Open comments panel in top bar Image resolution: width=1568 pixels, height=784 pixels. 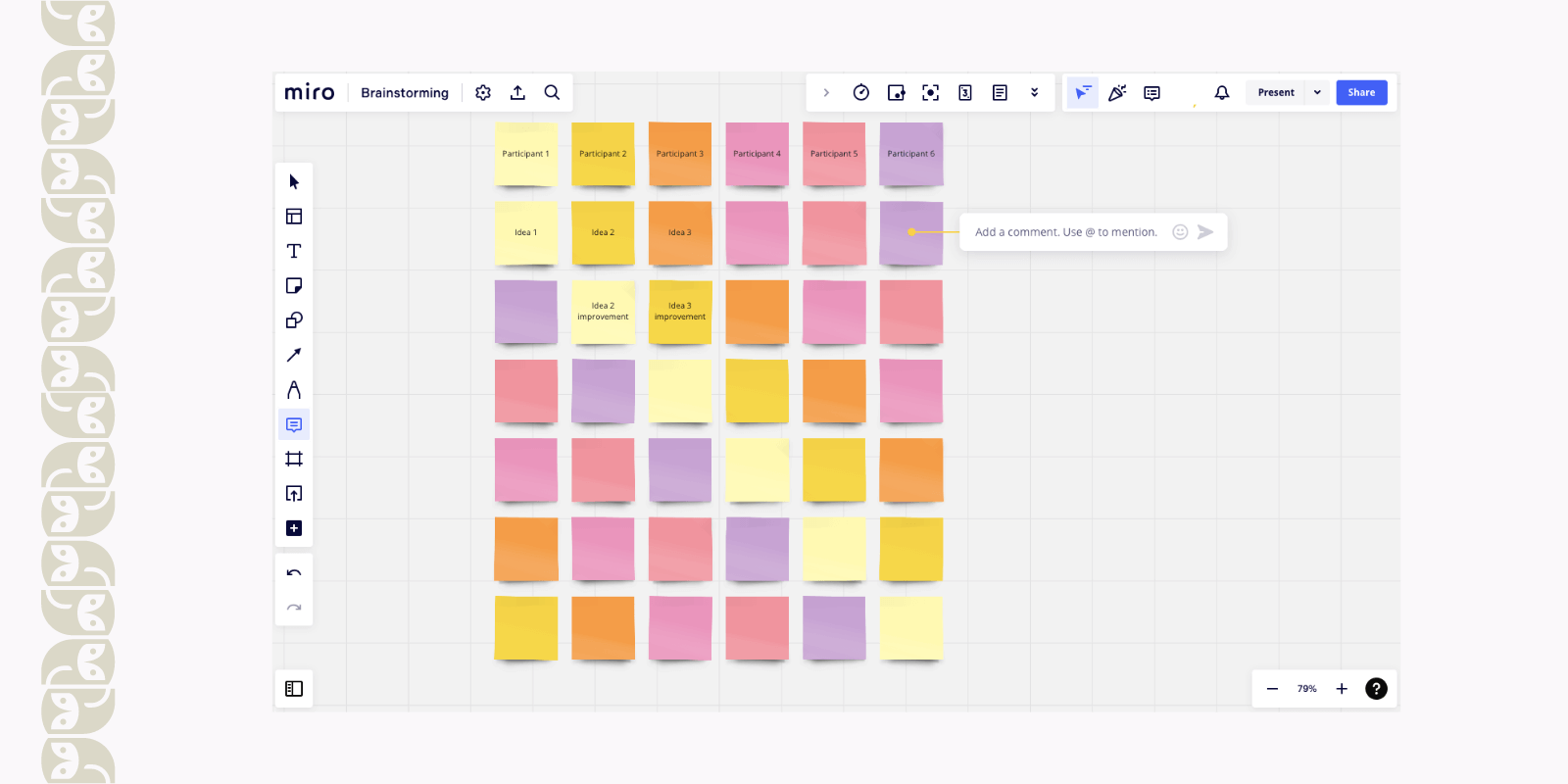click(1151, 93)
